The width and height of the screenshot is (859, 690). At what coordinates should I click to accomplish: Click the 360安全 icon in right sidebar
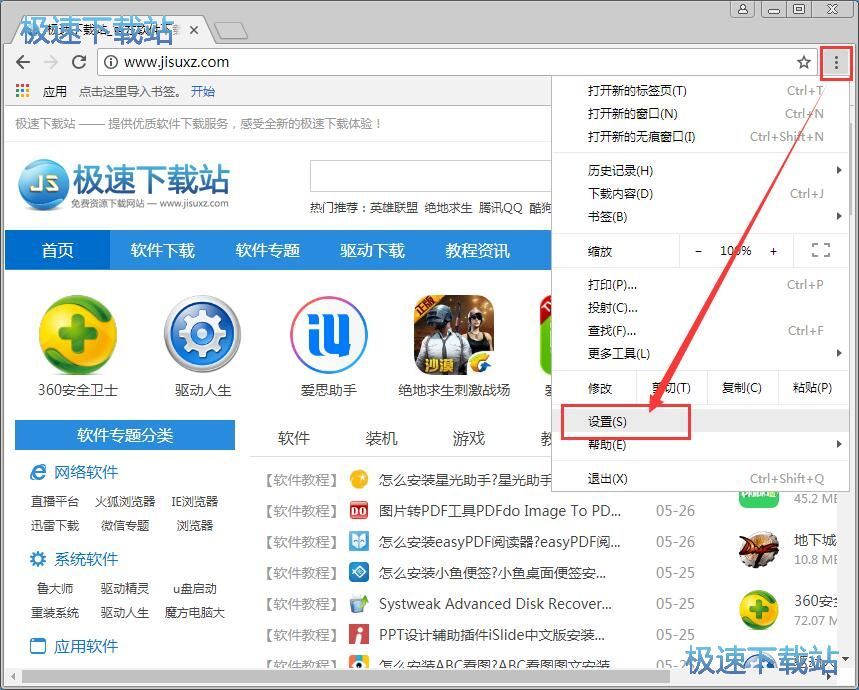758,610
